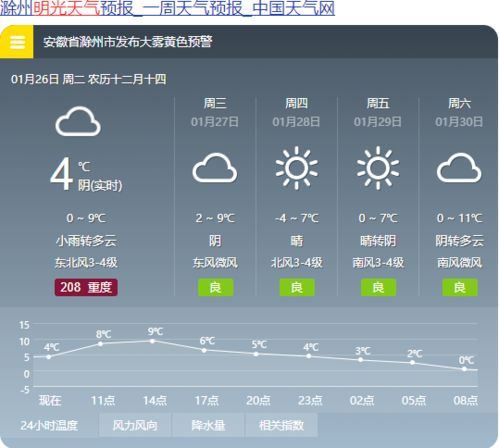Click the sun icon for 周四 01月28日
The height and width of the screenshot is (448, 499).
coord(296,168)
